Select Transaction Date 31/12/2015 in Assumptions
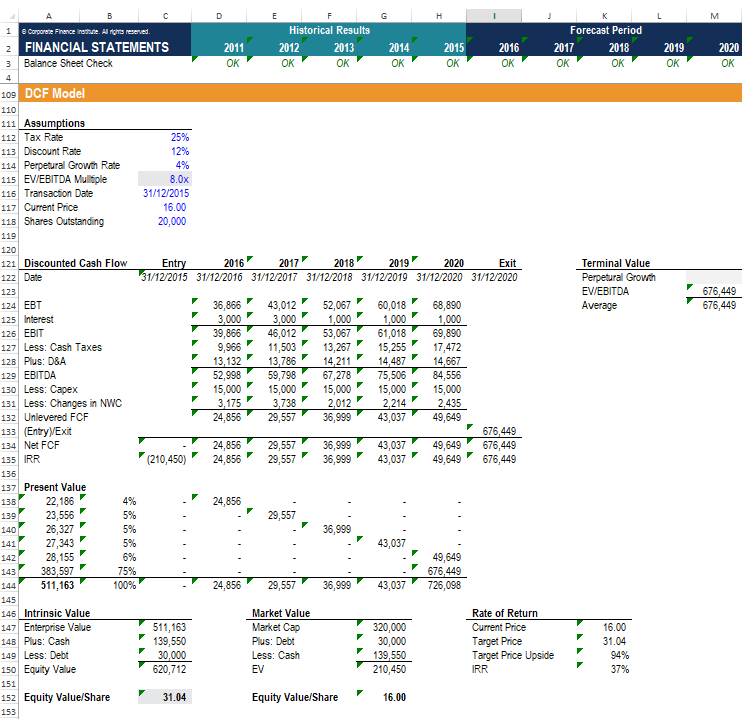 click(166, 193)
